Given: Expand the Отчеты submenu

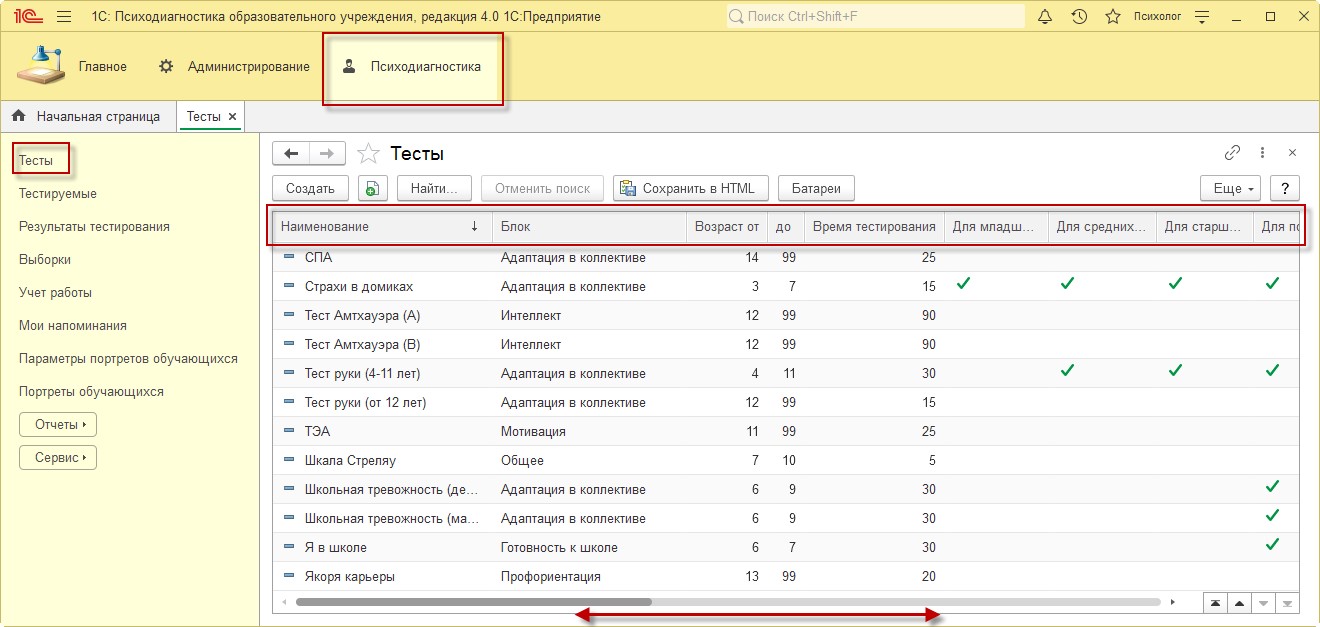Looking at the screenshot, I should [x=58, y=424].
